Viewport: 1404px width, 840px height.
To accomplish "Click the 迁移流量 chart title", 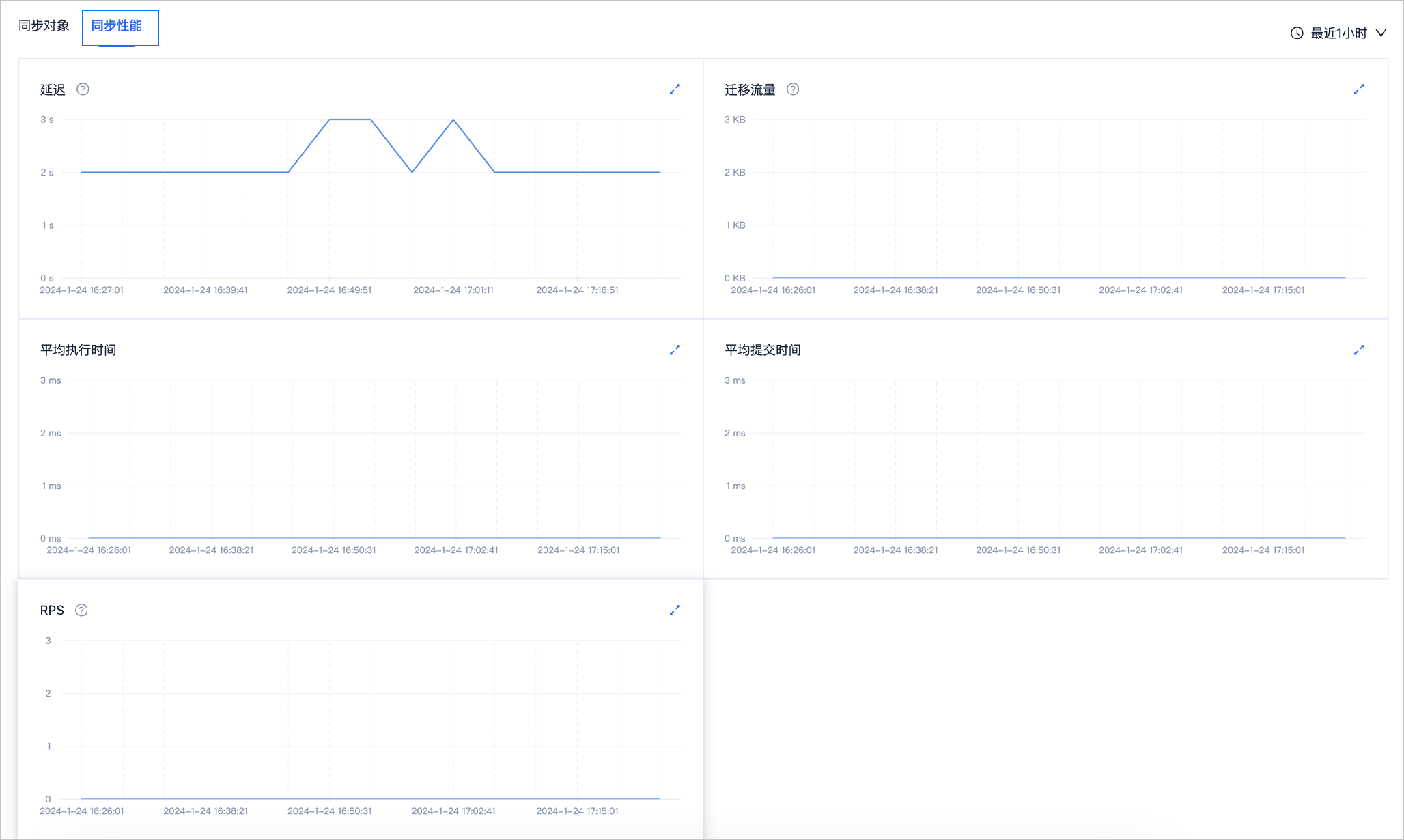I will (x=750, y=89).
